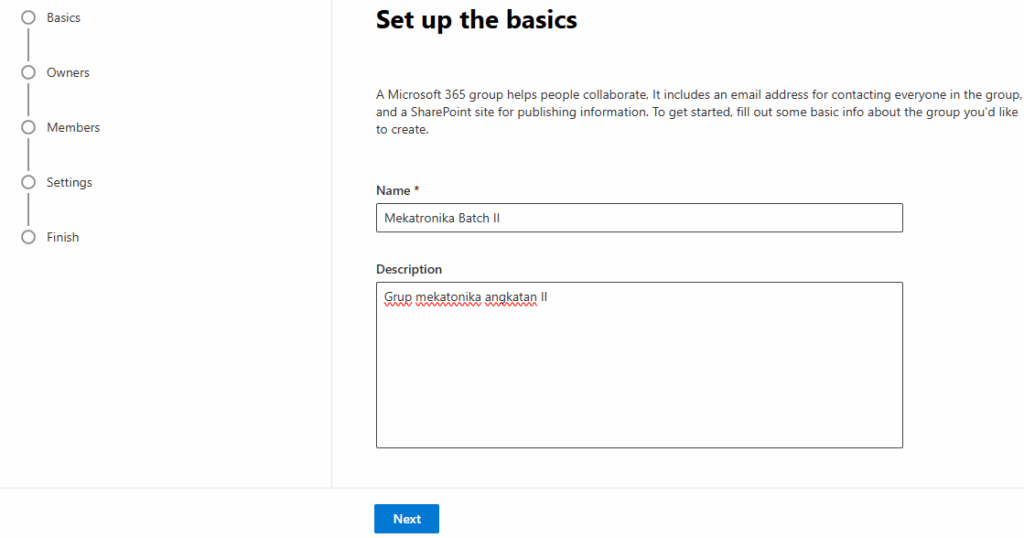Select the Settings step circle
Screen dimensions: 1024x538
click(28, 183)
